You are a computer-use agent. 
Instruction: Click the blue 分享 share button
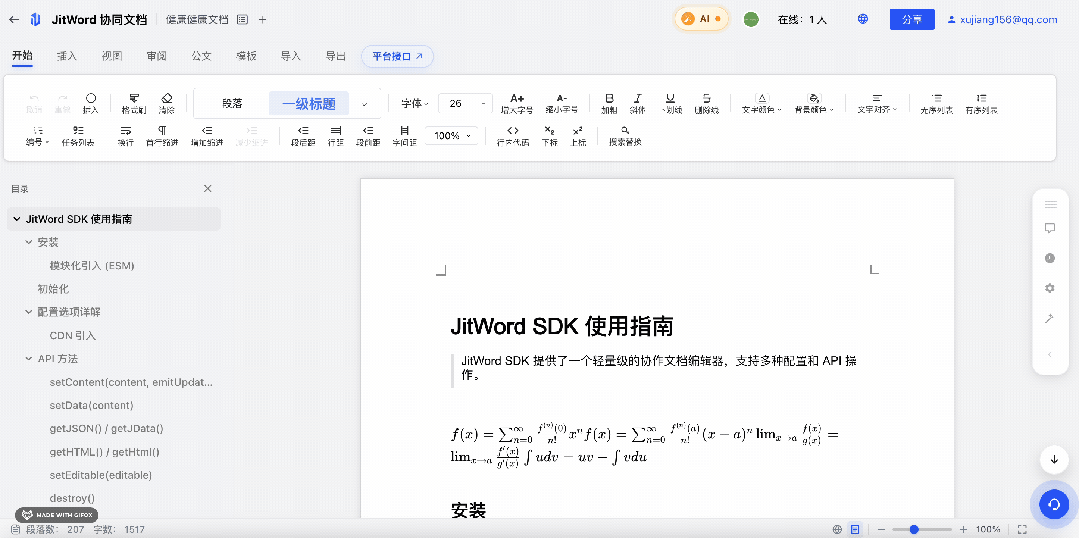[912, 19]
